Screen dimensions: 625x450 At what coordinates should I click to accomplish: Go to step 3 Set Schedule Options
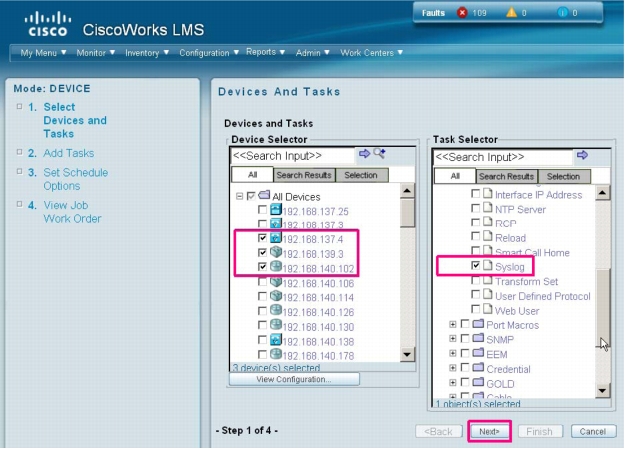tap(76, 179)
